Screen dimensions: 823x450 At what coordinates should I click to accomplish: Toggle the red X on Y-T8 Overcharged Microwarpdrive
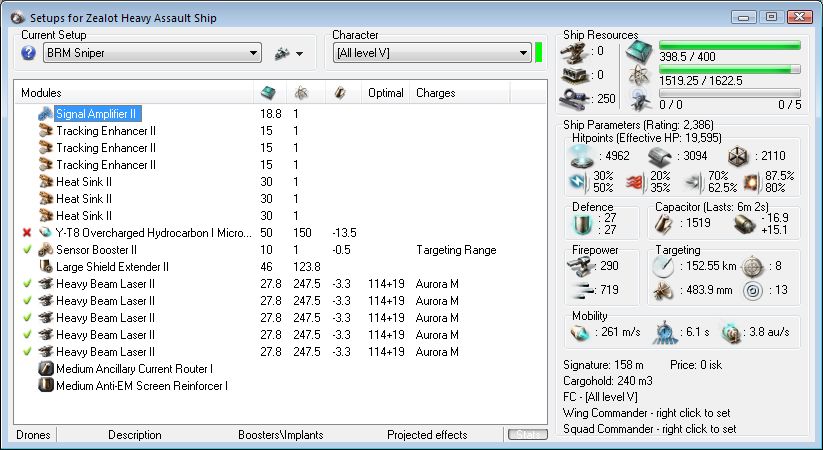[27, 233]
